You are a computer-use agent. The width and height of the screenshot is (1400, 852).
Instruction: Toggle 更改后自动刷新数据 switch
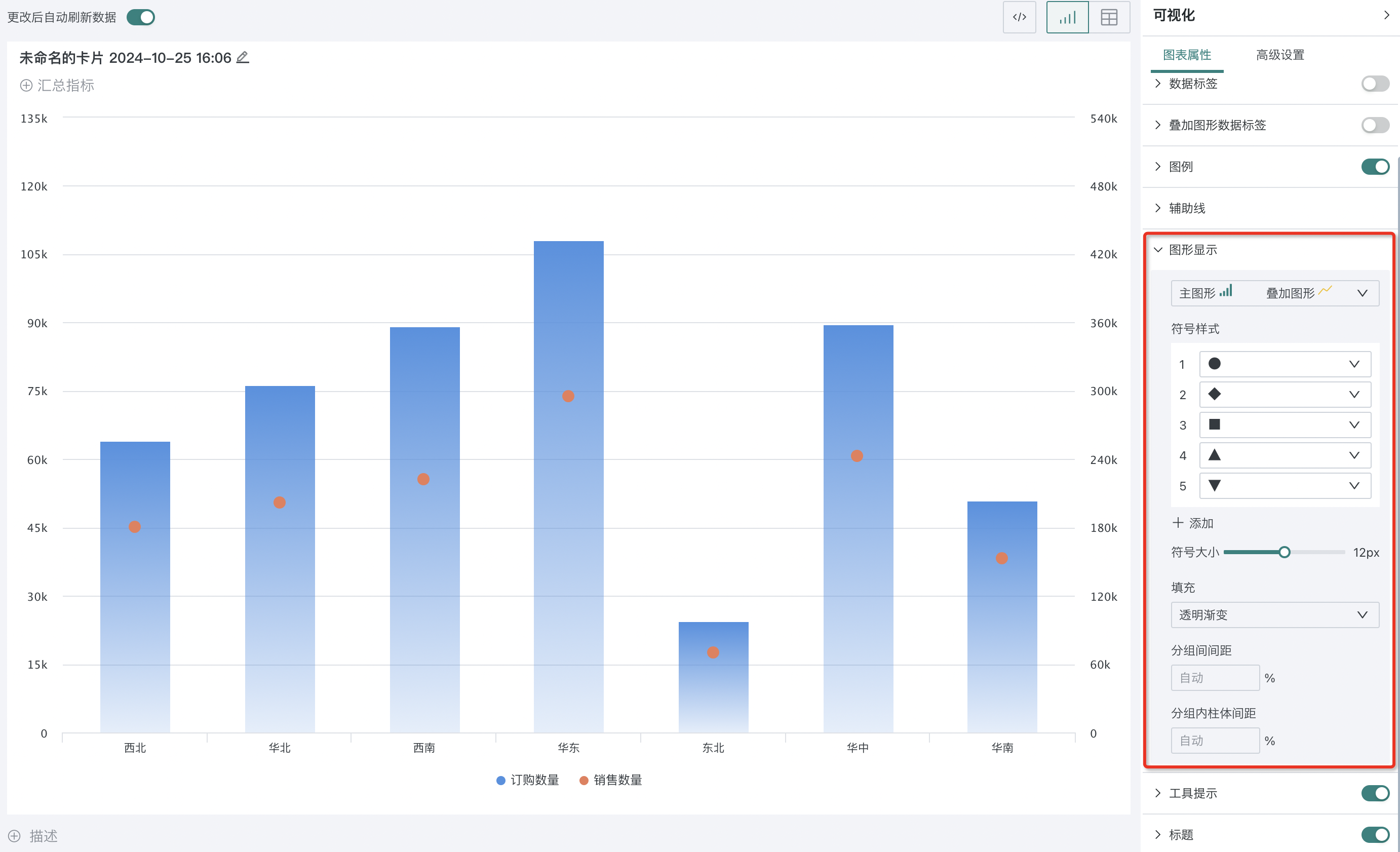coord(141,17)
